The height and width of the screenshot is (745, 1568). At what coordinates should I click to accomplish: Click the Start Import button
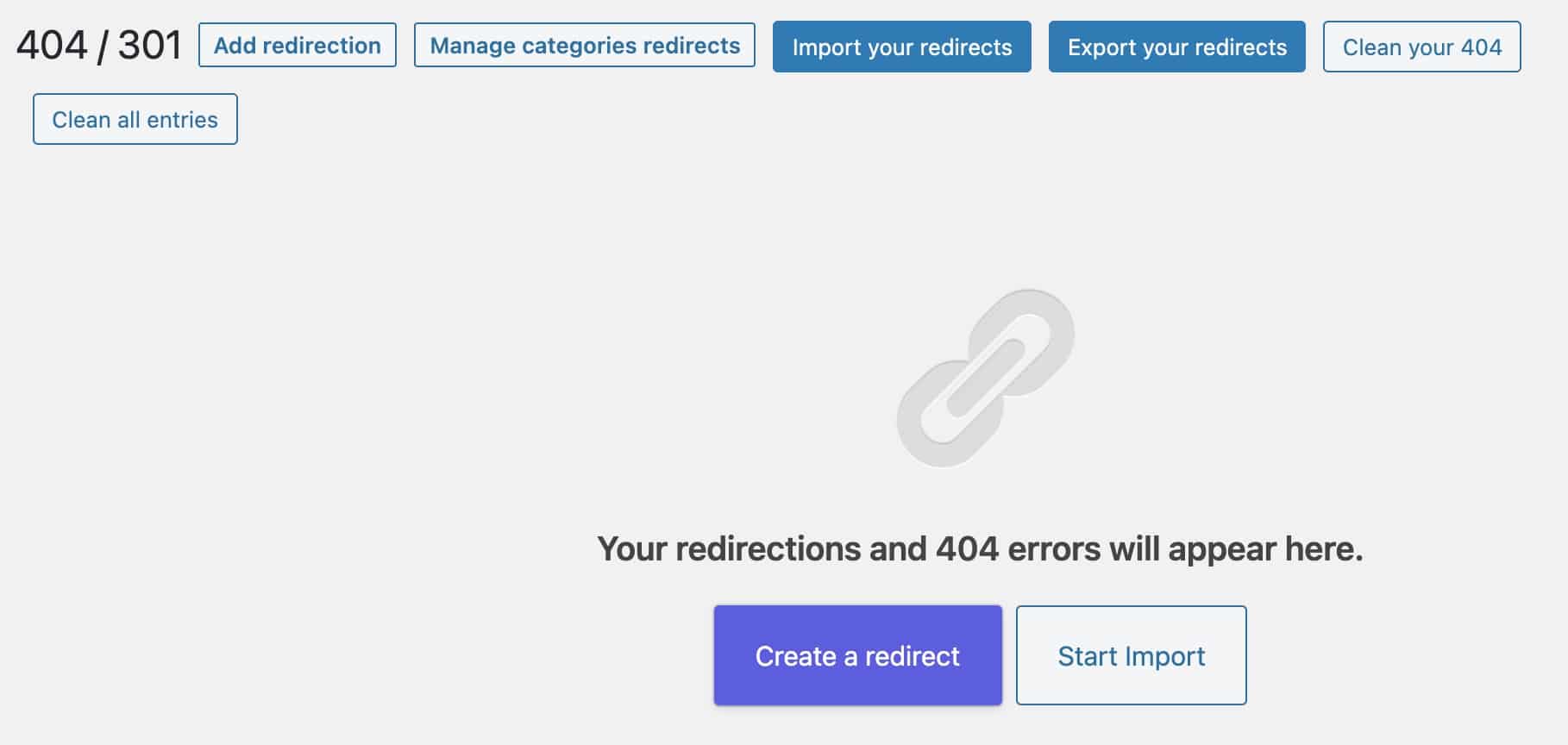coord(1132,655)
